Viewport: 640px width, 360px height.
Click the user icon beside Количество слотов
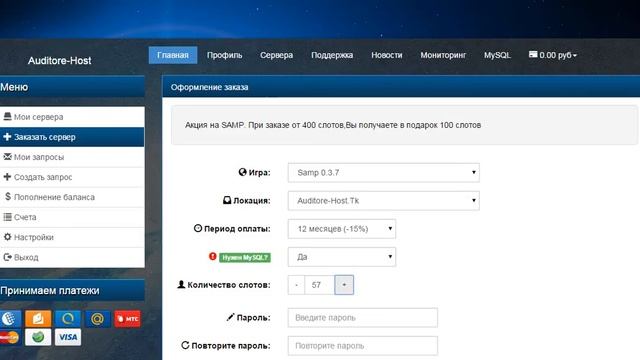[181, 284]
